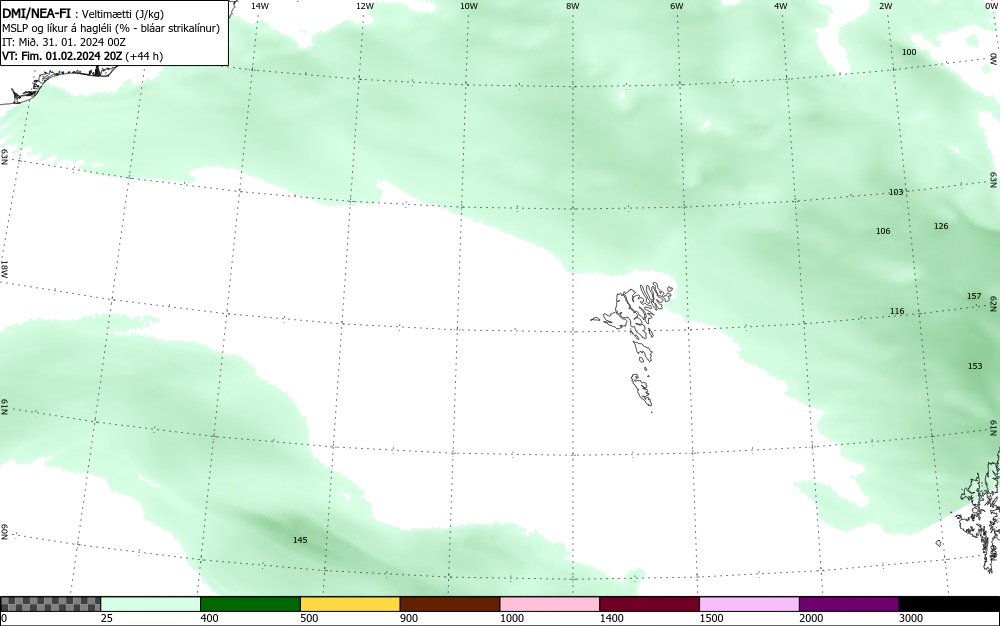Click the legend value 1400
The image size is (1000, 626).
611,618
